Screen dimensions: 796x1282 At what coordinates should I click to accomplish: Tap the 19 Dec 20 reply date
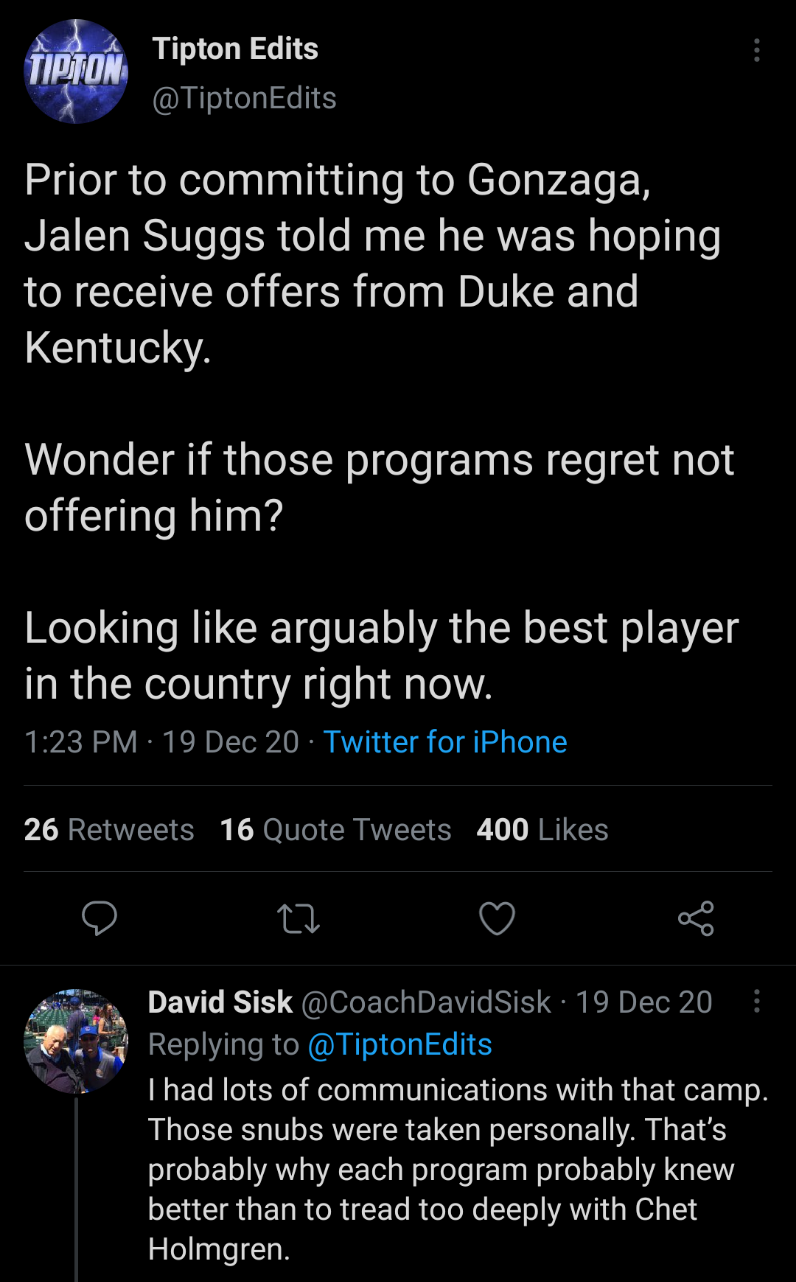pyautogui.click(x=645, y=1002)
